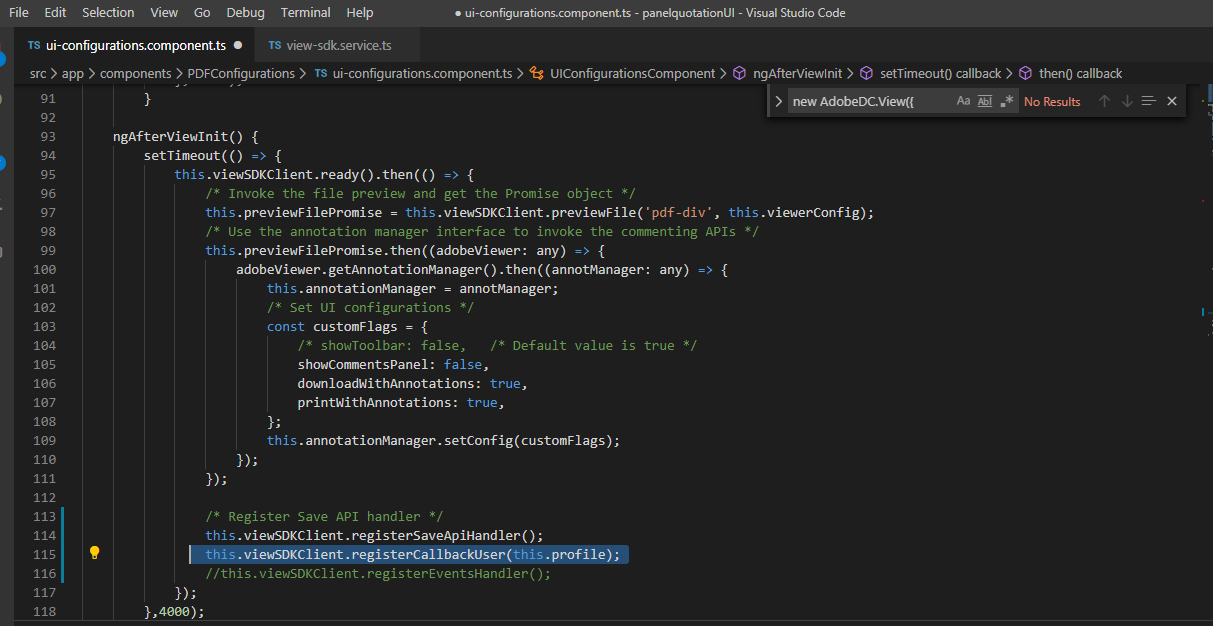Open the src breadcrumb item
This screenshot has height=626, width=1213.
(37, 73)
